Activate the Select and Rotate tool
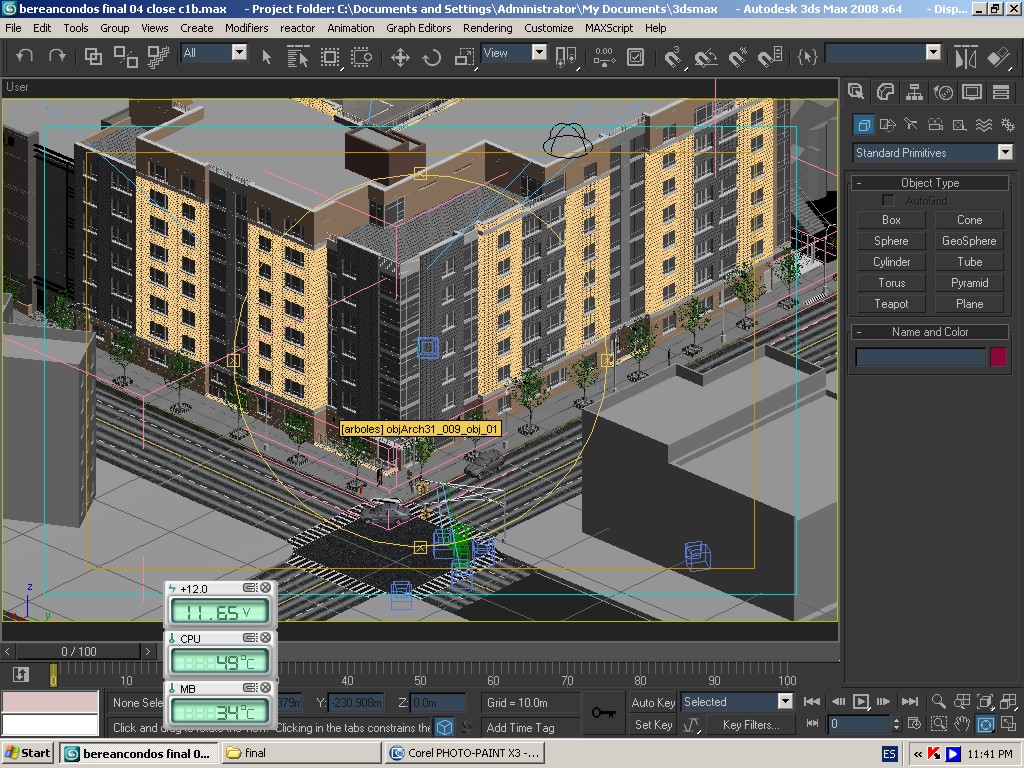 432,57
